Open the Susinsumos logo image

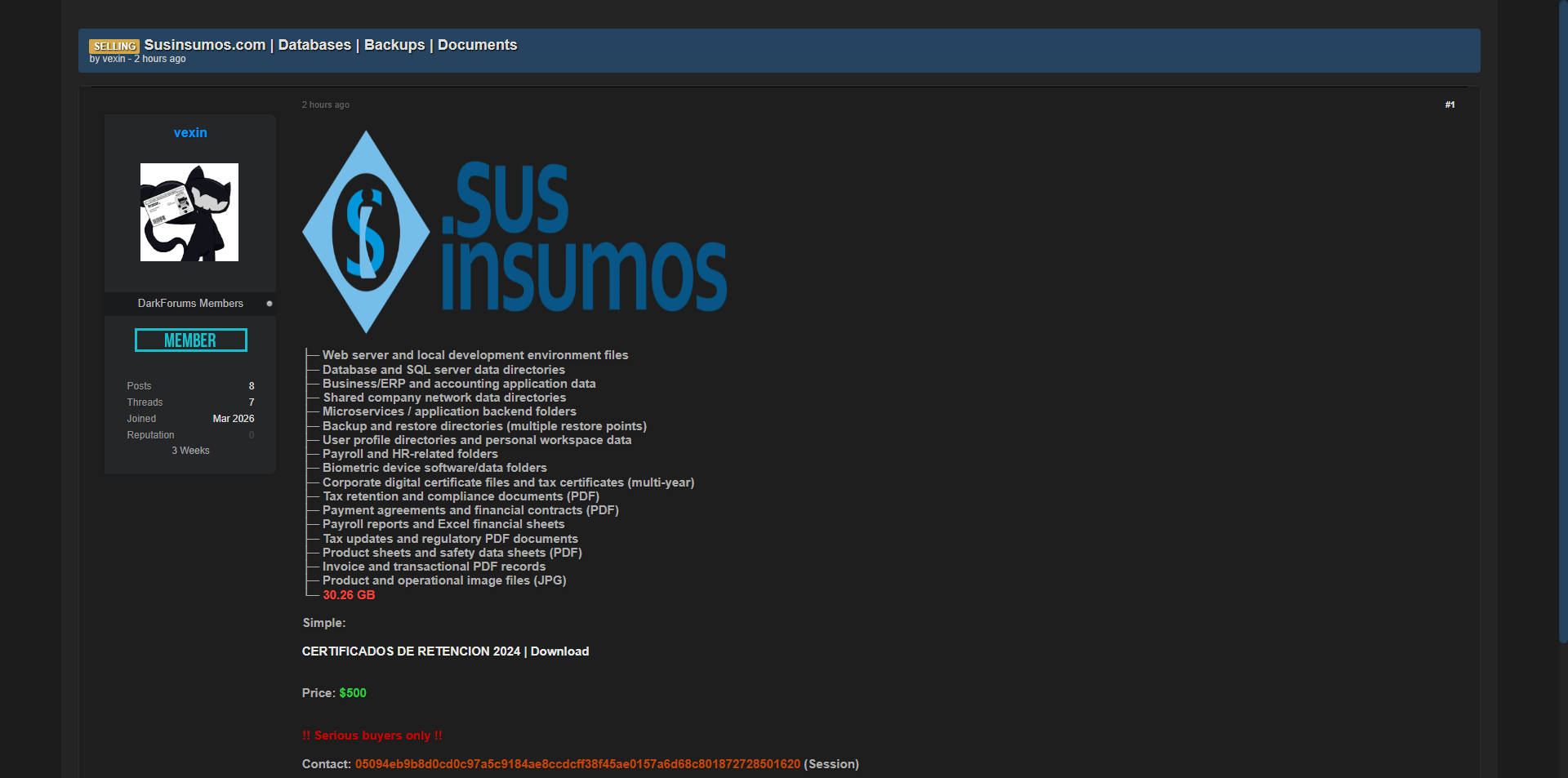coord(514,233)
